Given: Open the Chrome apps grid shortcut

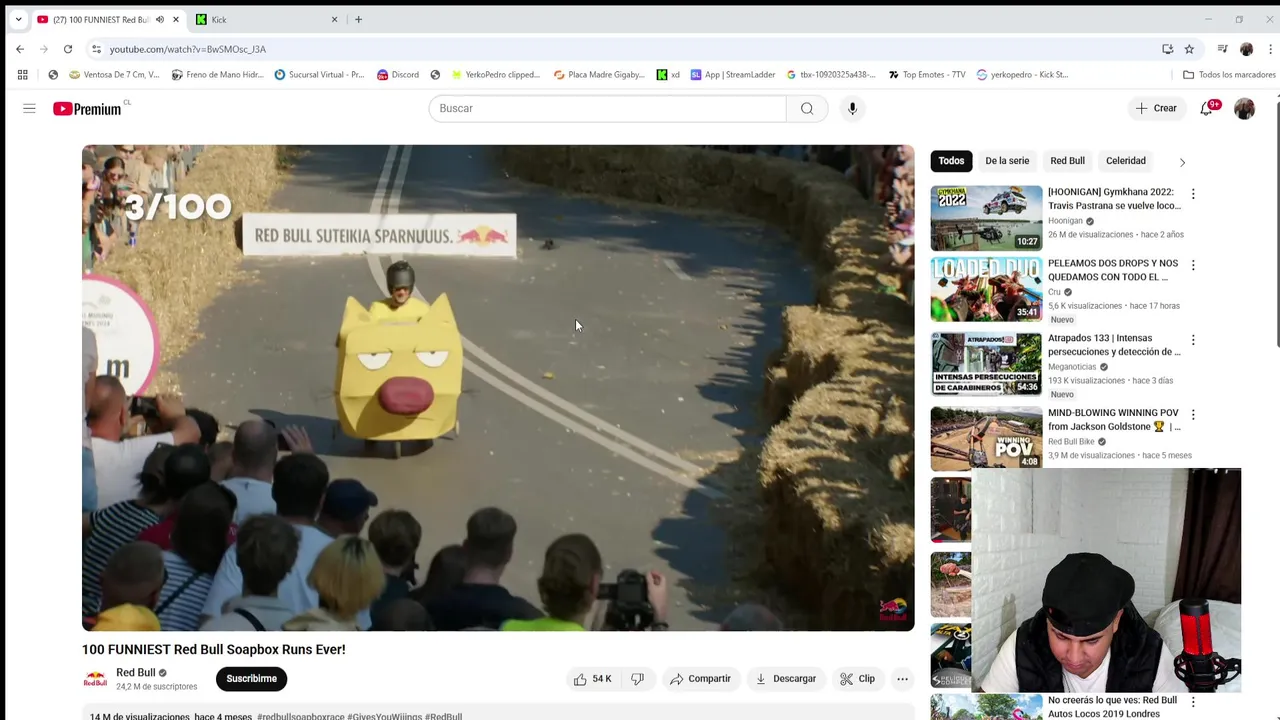Looking at the screenshot, I should point(22,74).
